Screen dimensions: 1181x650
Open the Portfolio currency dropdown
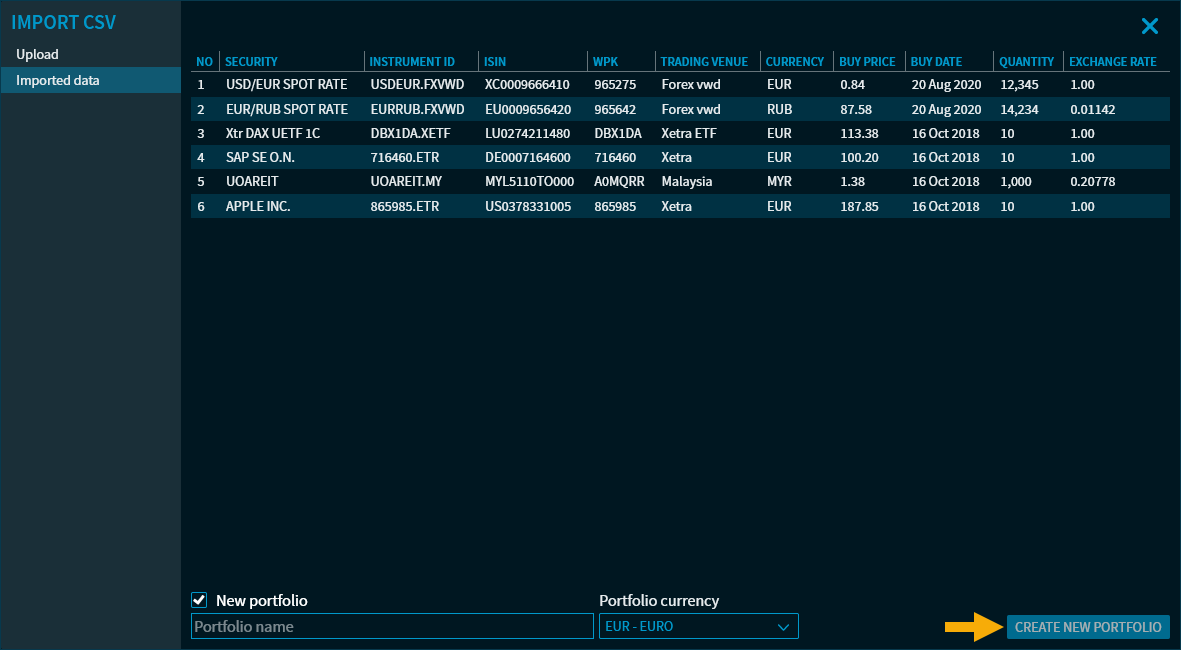tap(698, 627)
